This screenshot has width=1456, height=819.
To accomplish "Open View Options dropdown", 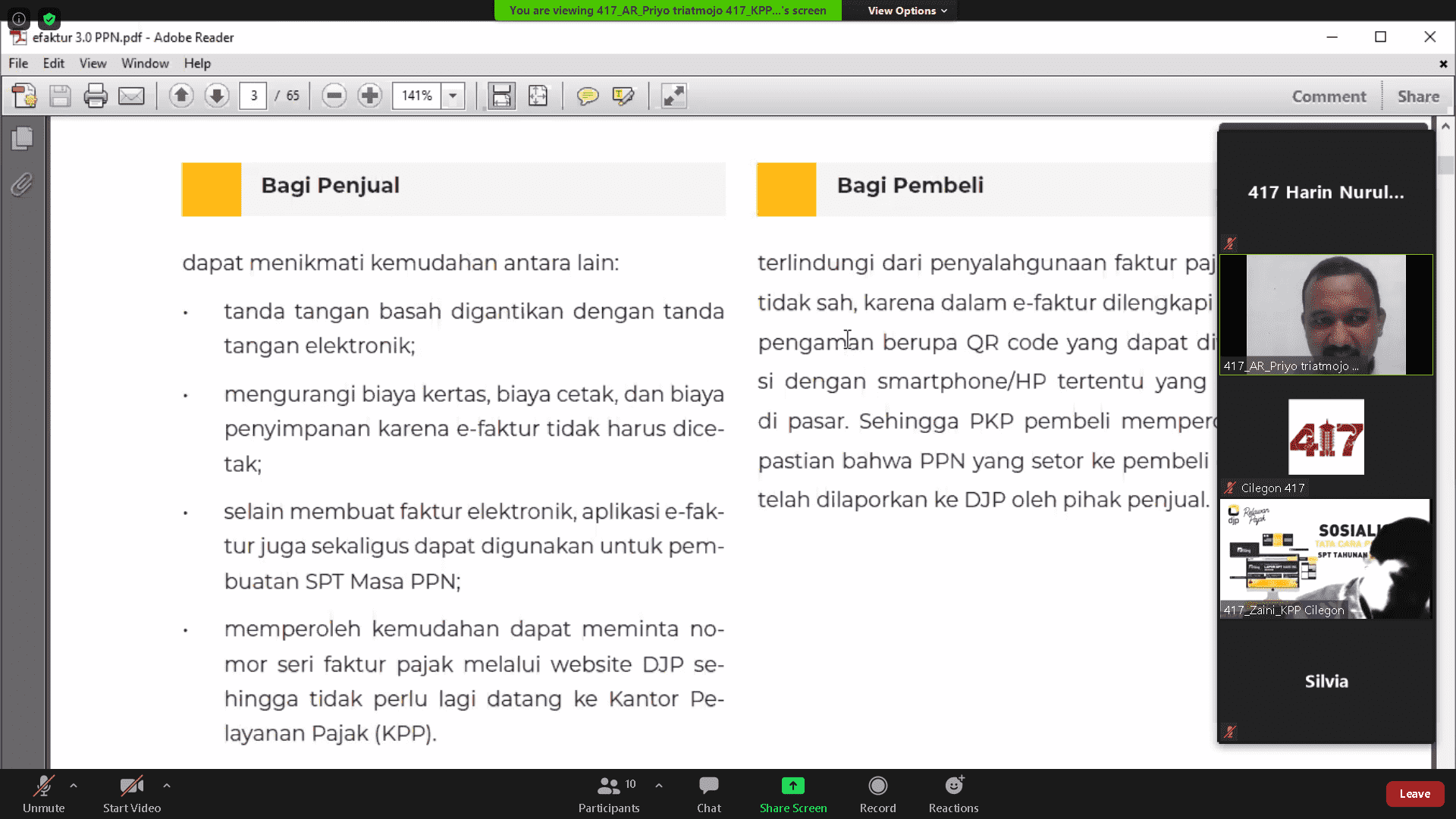I will (x=907, y=11).
